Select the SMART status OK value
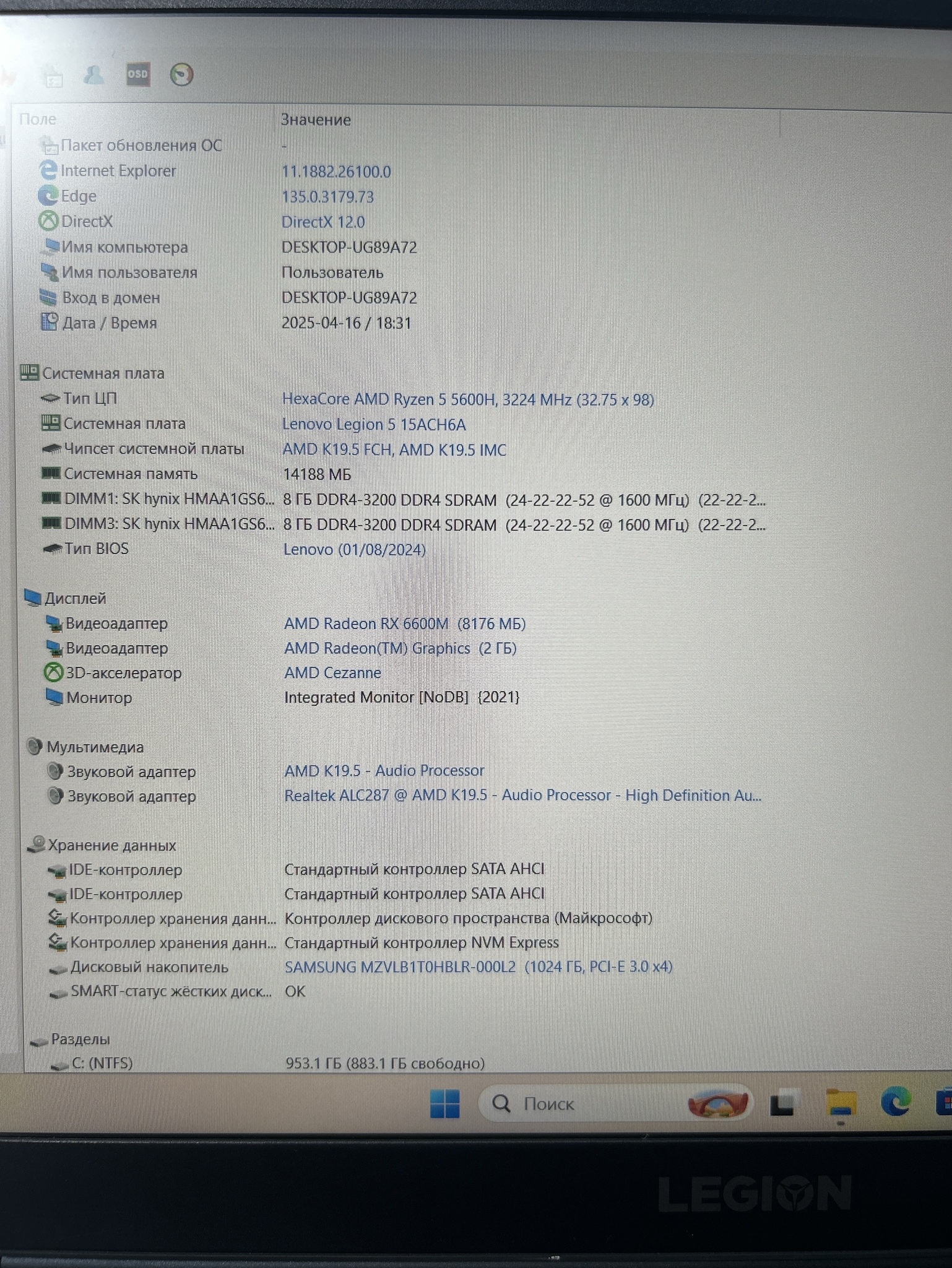This screenshot has height=1268, width=952. pyautogui.click(x=295, y=991)
